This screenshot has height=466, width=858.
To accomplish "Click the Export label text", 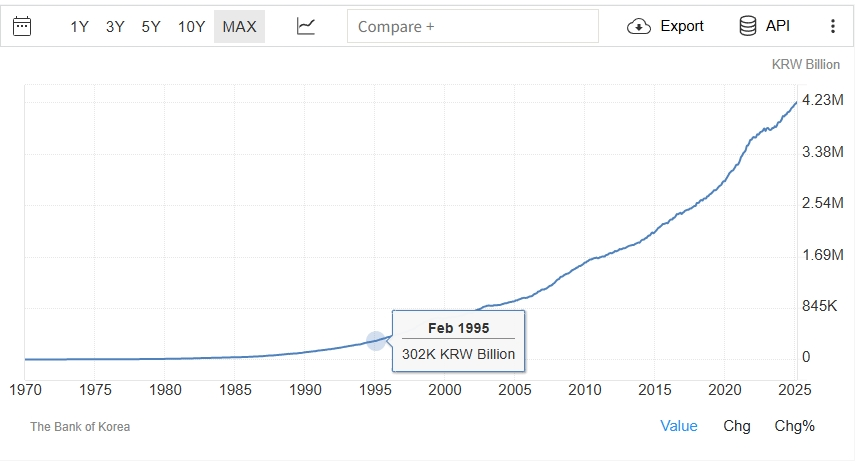I will tap(682, 27).
